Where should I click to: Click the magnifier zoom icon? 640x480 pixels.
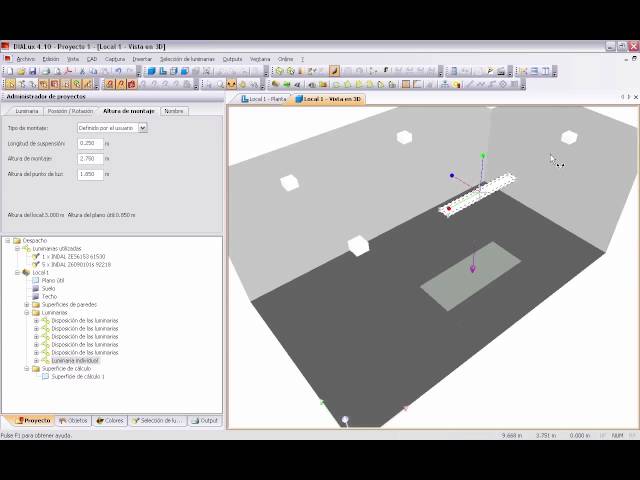pos(220,84)
